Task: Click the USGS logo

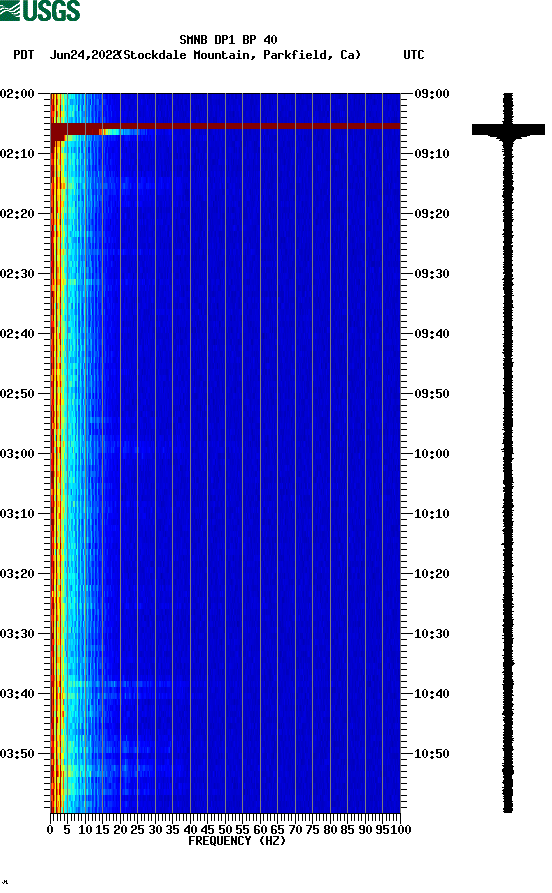Action: click(40, 10)
